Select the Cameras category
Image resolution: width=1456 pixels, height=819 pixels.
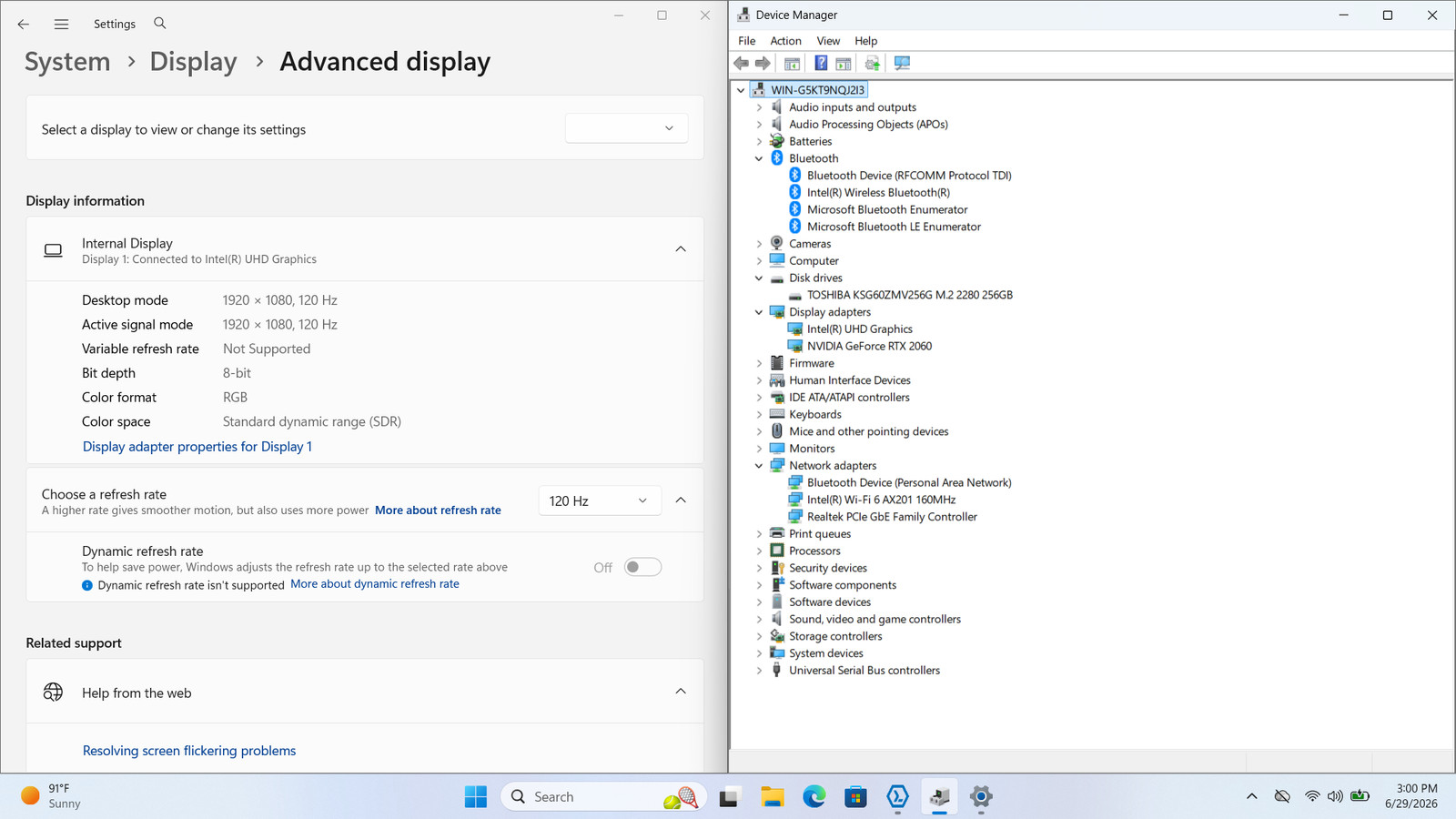(x=810, y=244)
